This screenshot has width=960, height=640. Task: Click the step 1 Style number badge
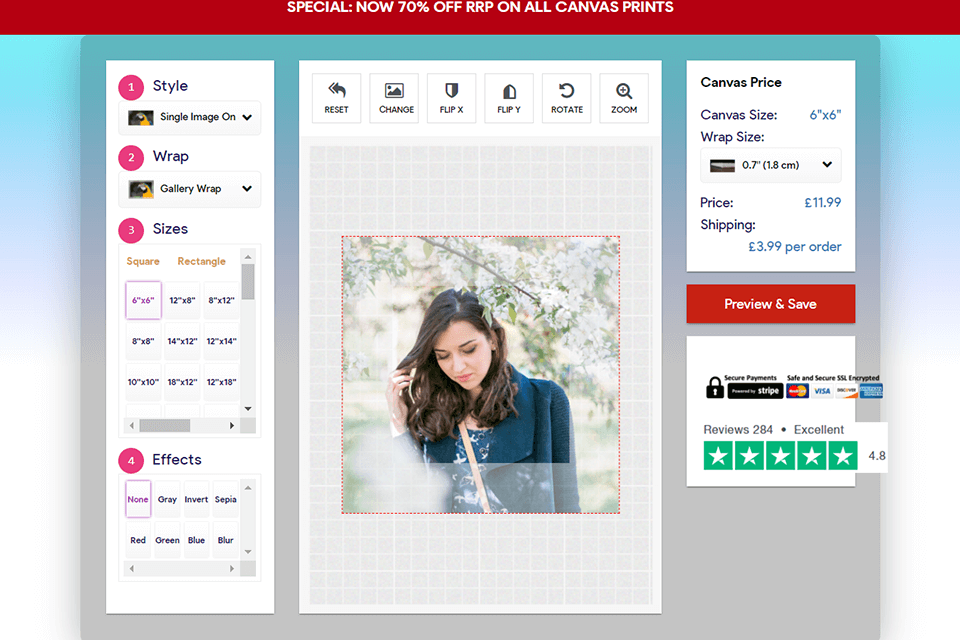pos(131,87)
